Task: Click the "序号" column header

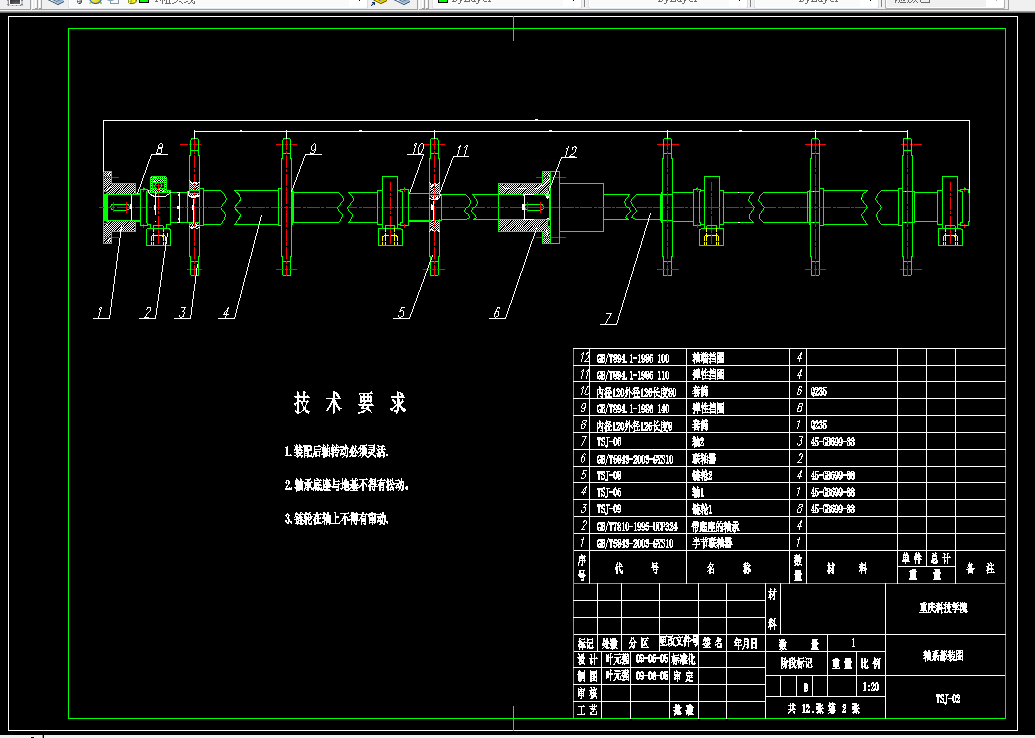Action: coord(582,568)
